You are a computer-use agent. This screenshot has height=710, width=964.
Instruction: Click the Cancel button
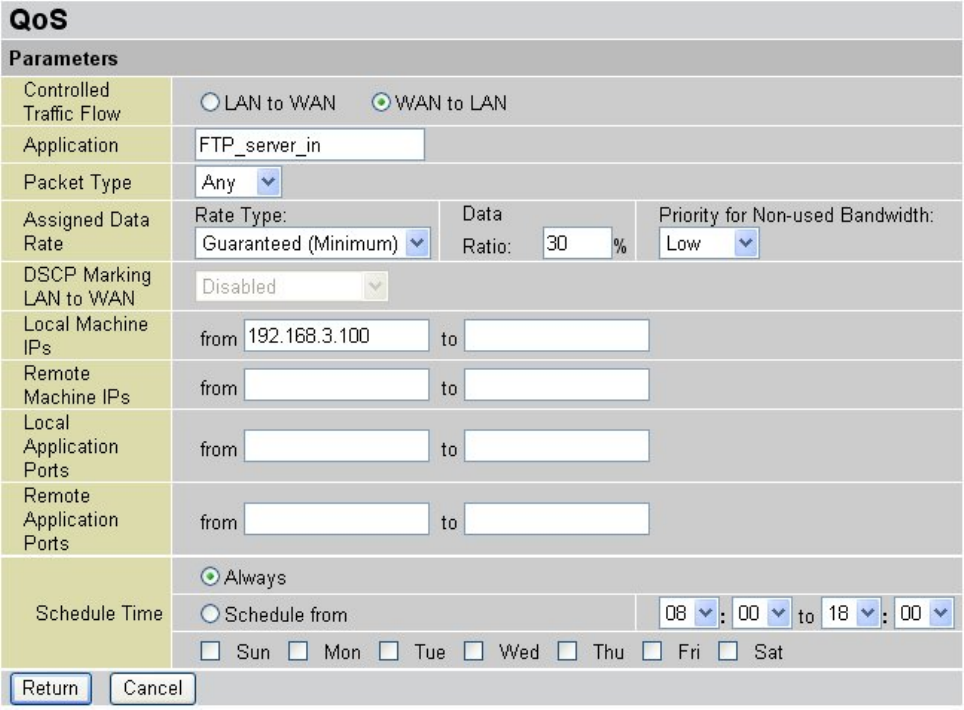click(152, 688)
